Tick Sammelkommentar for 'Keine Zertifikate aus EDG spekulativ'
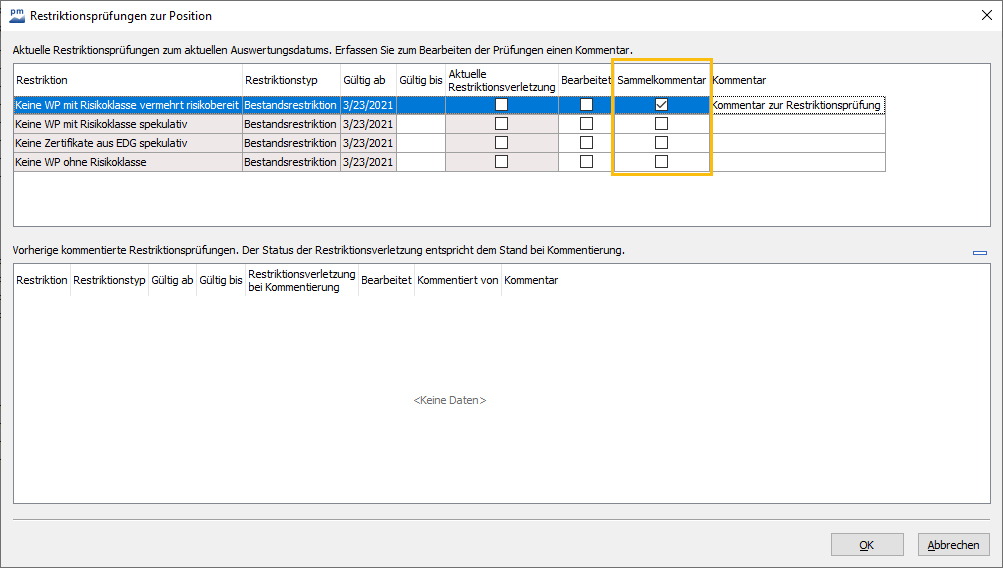 pos(661,143)
